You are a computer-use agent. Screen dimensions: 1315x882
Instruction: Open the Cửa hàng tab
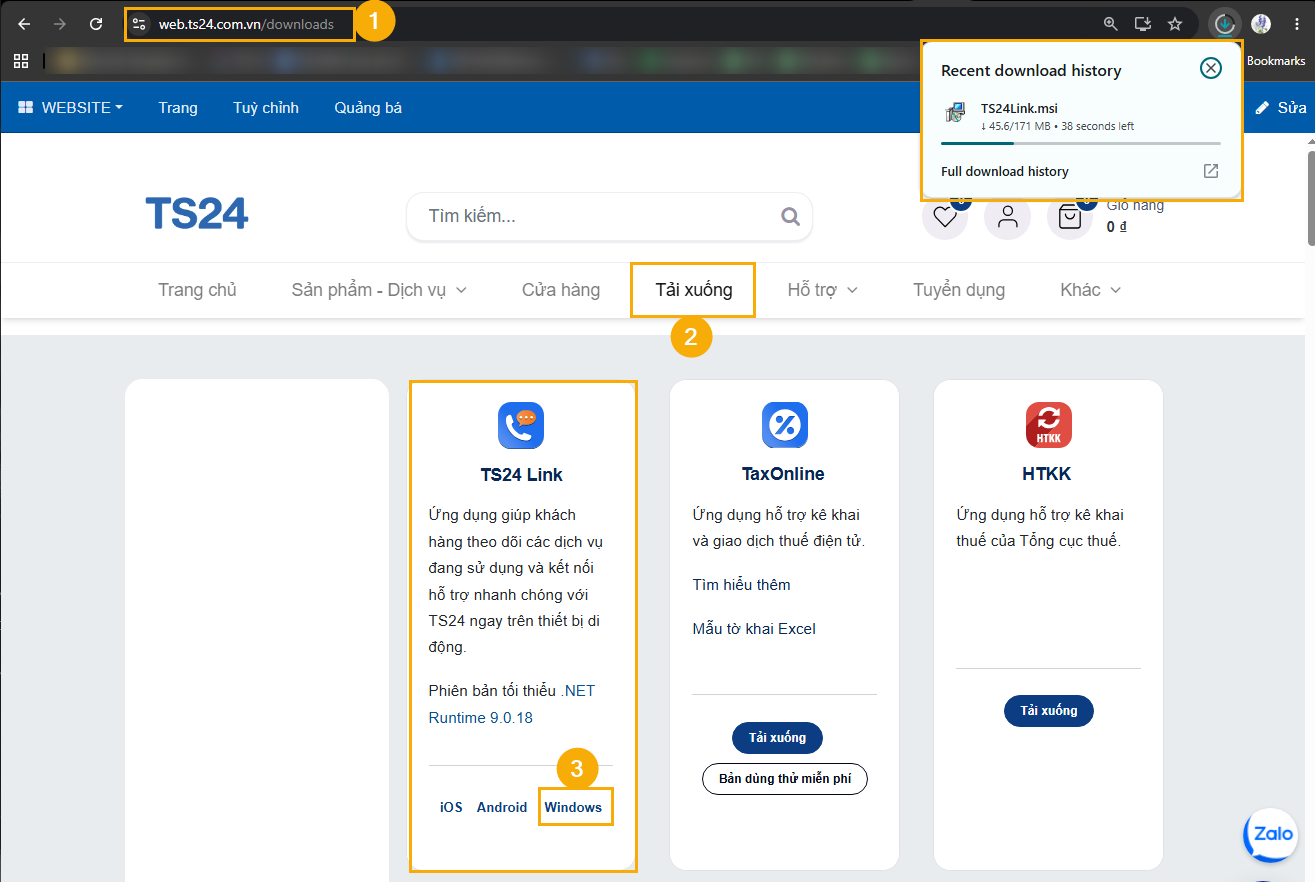(561, 290)
